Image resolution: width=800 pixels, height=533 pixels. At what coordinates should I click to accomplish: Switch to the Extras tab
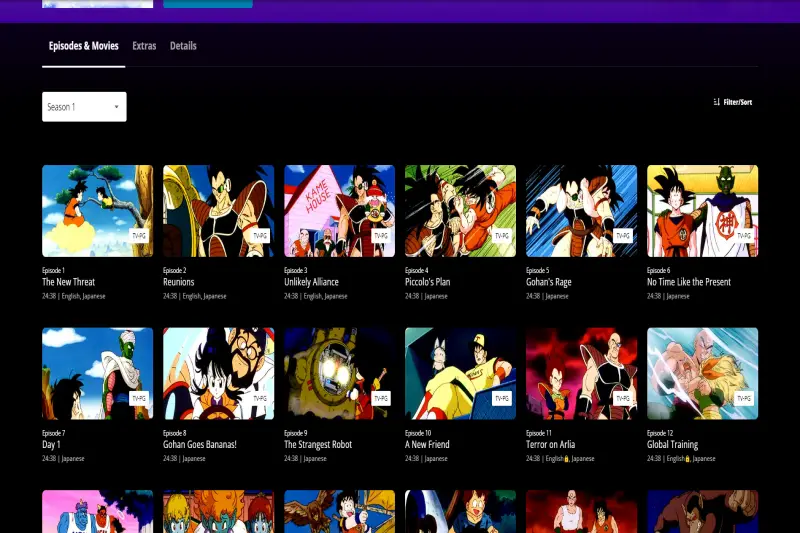tap(144, 46)
